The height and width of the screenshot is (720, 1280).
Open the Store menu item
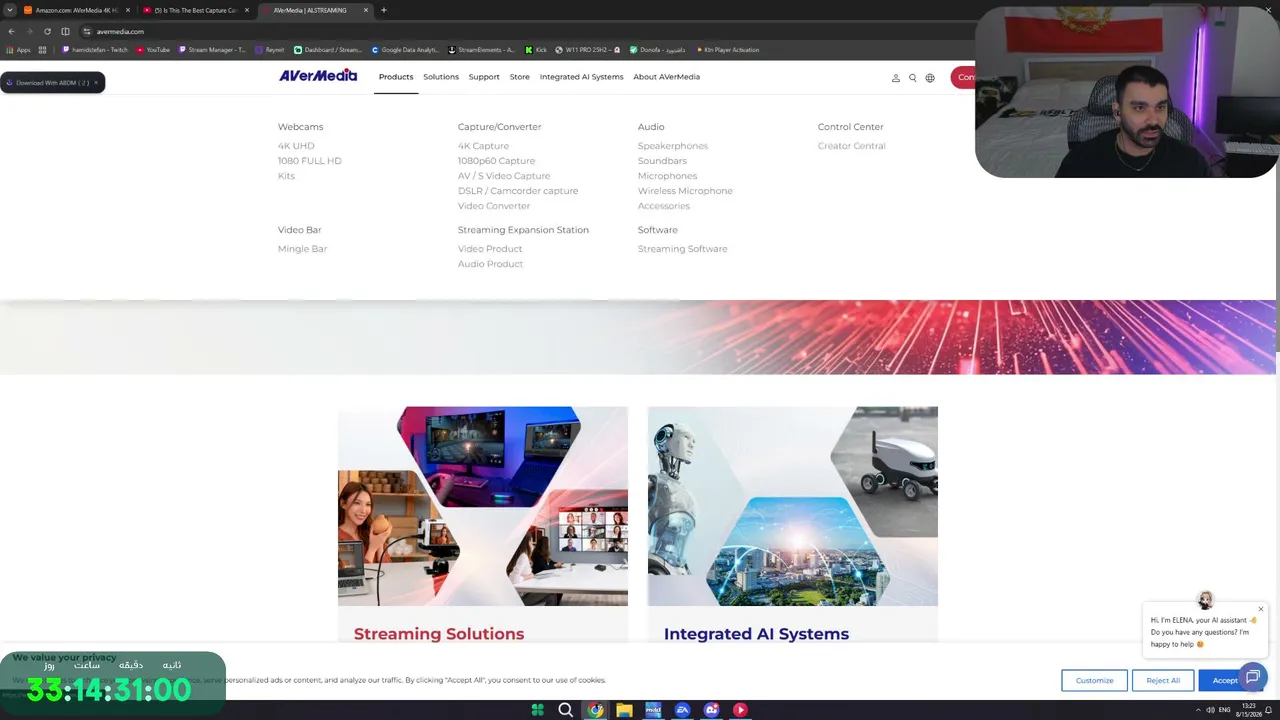point(520,77)
